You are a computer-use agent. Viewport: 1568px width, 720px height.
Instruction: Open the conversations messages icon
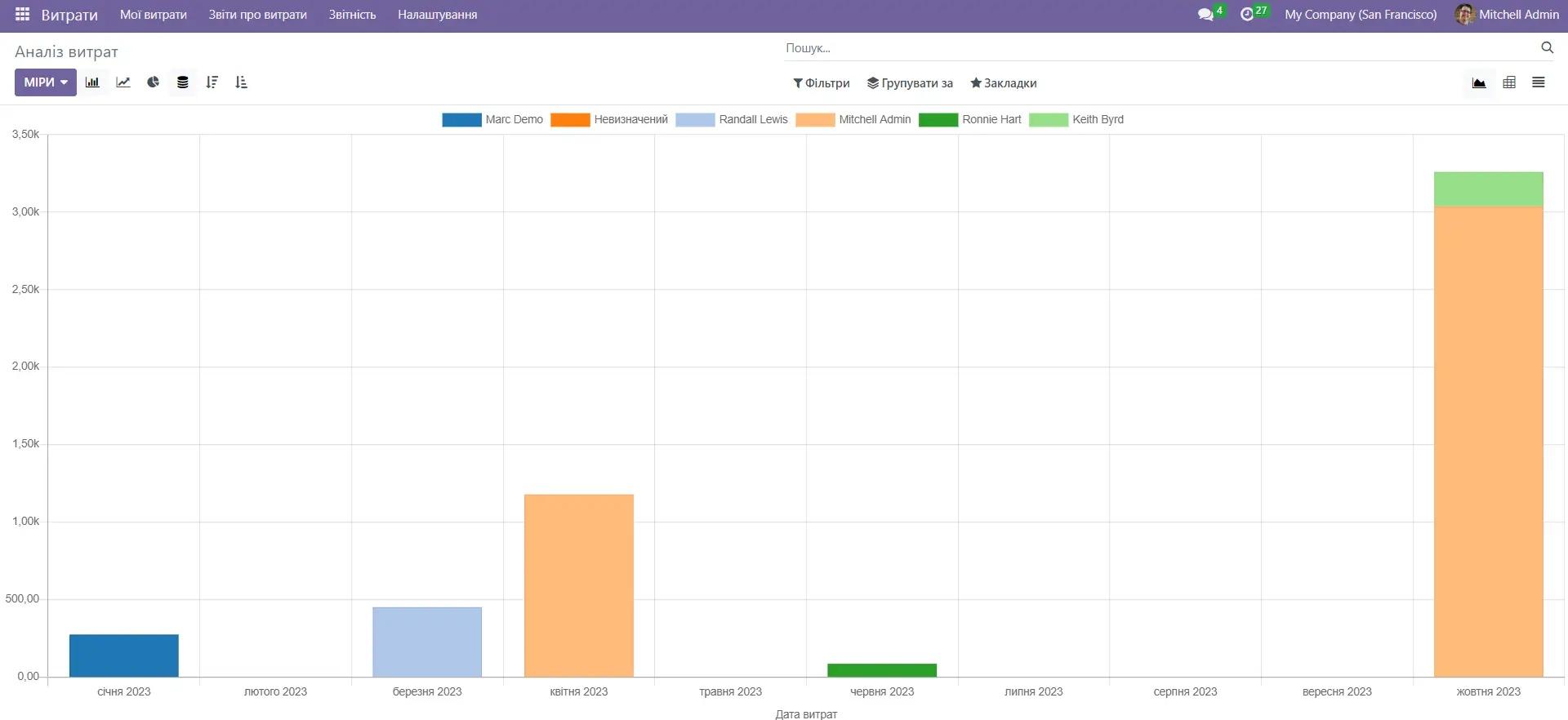click(1205, 15)
